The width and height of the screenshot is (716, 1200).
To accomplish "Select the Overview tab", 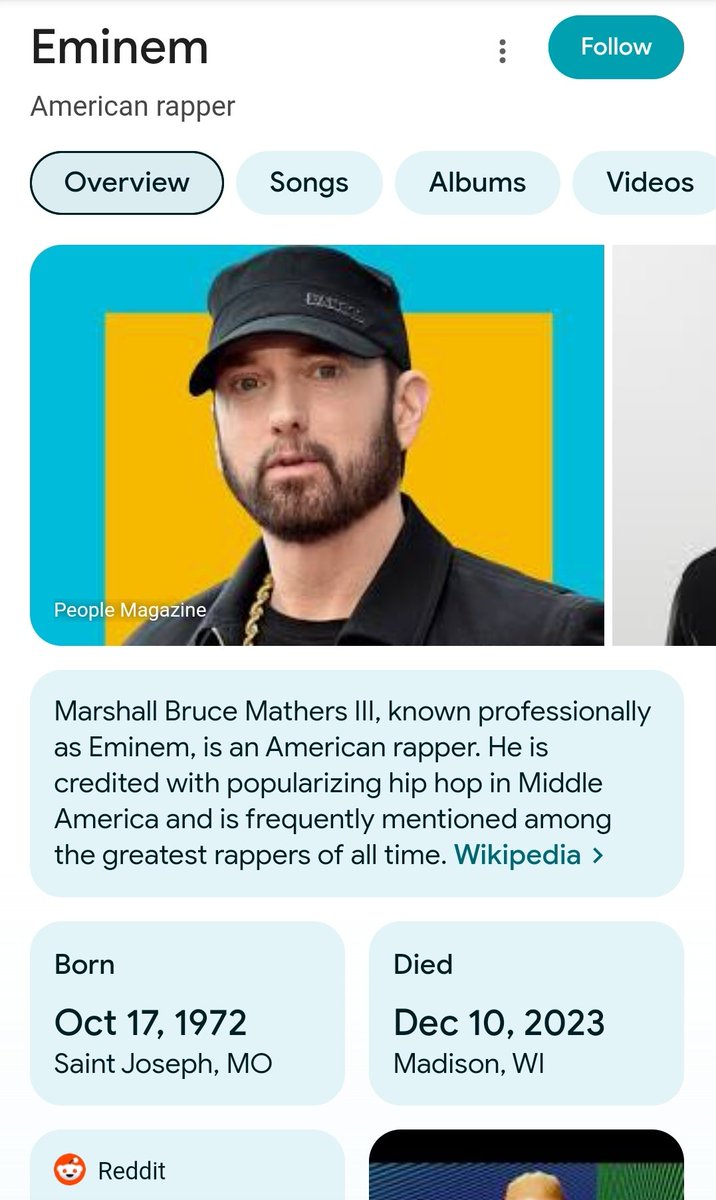I will [x=127, y=182].
